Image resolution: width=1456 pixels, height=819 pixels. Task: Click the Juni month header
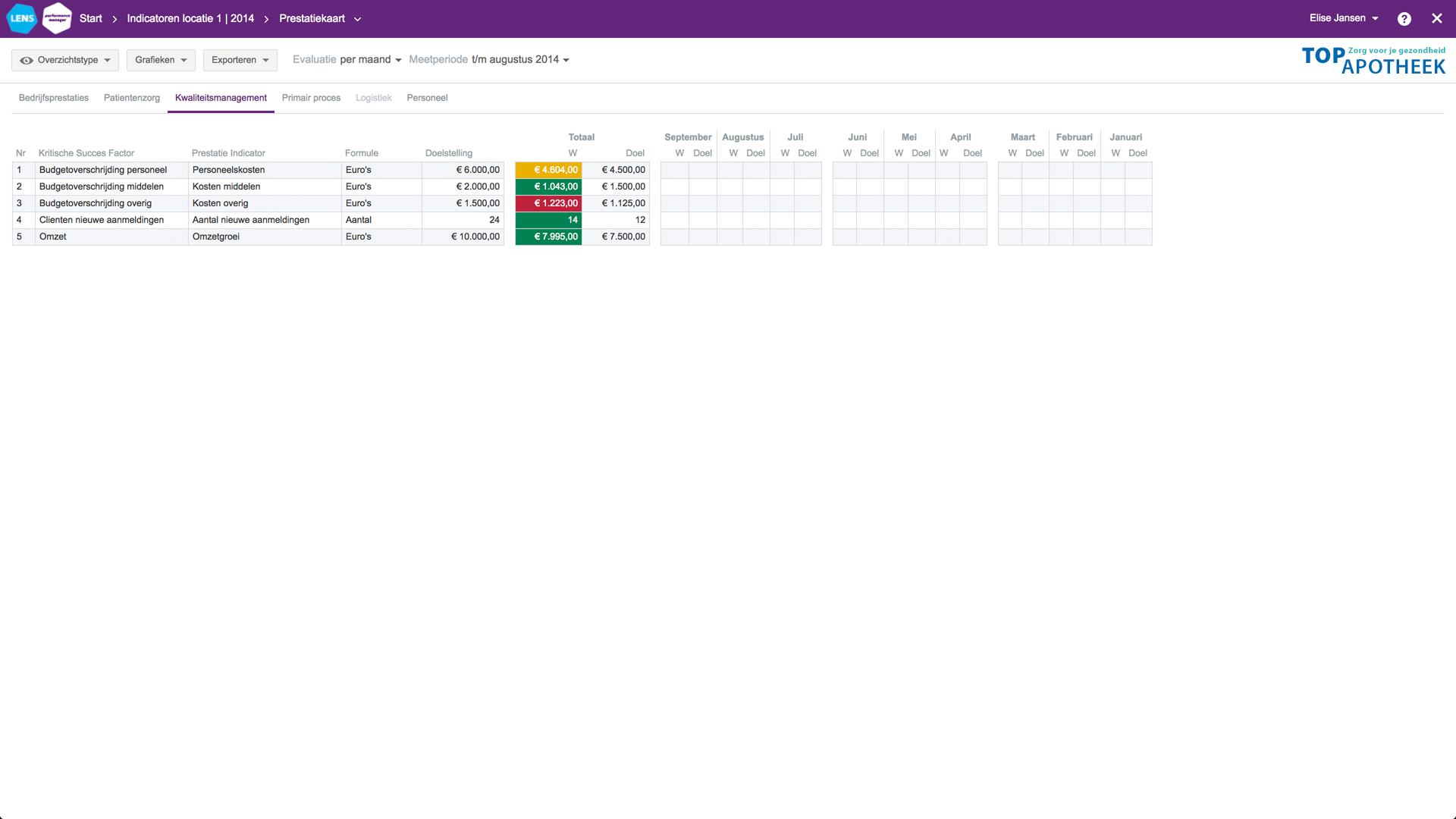point(857,137)
